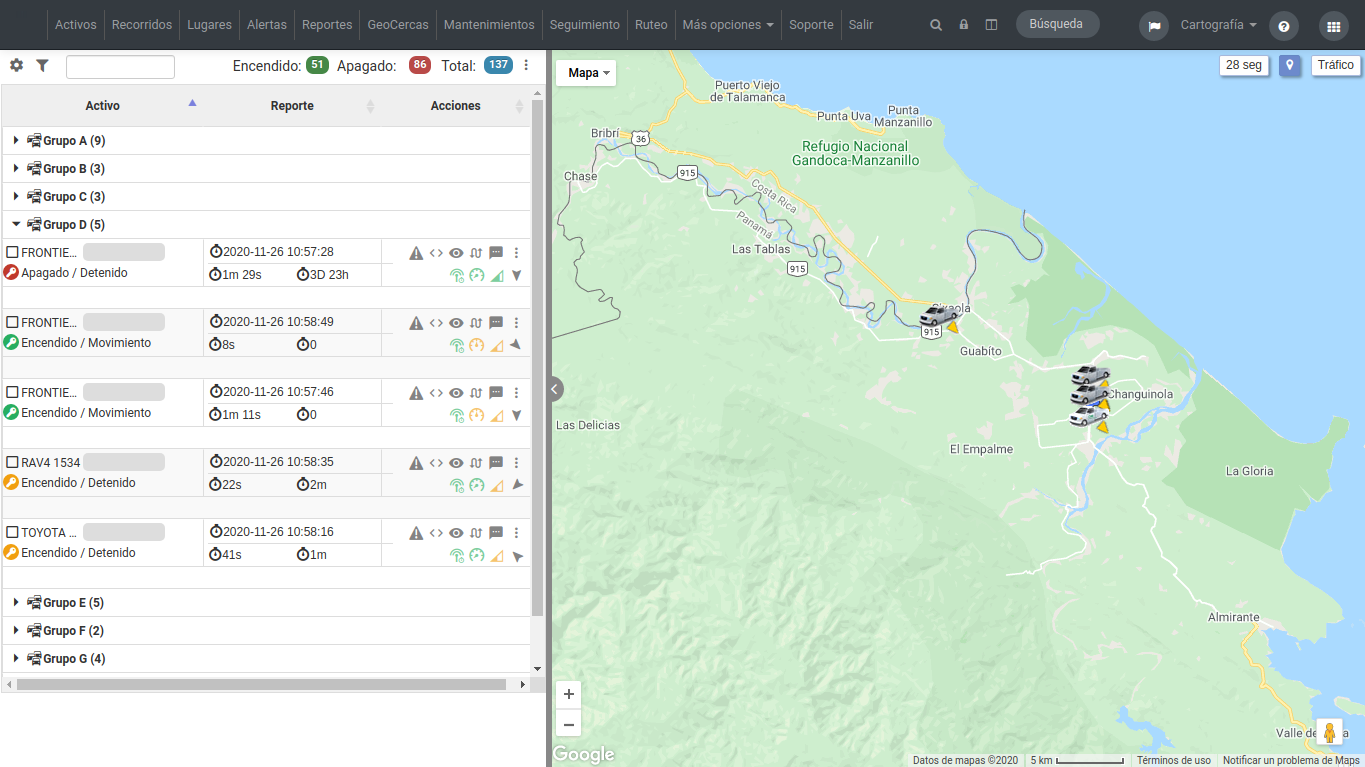The width and height of the screenshot is (1365, 767).
Task: Tick the RAV4 1534 checkbox
Action: 13,462
